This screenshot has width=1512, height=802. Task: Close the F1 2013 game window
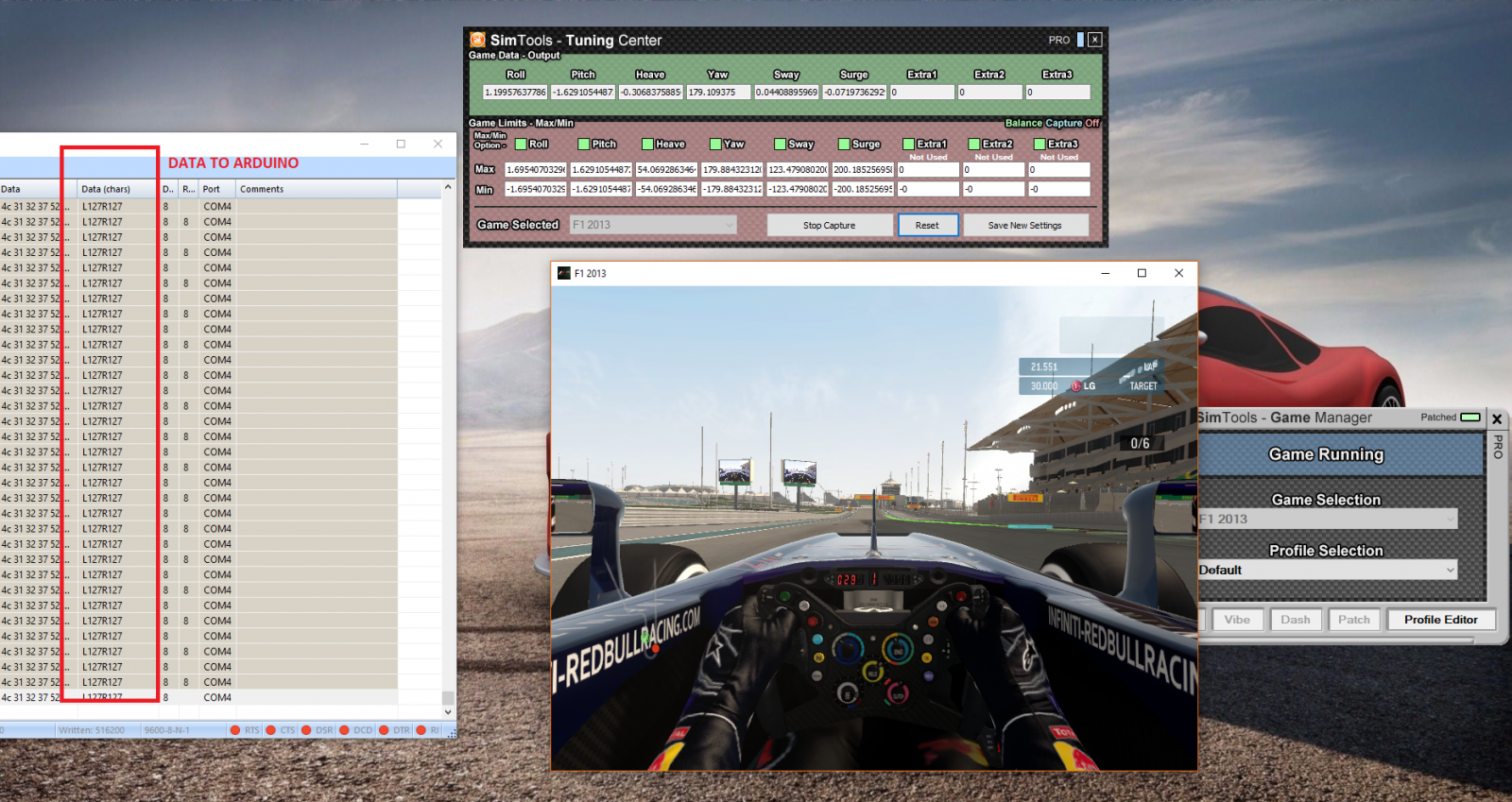tap(1178, 273)
